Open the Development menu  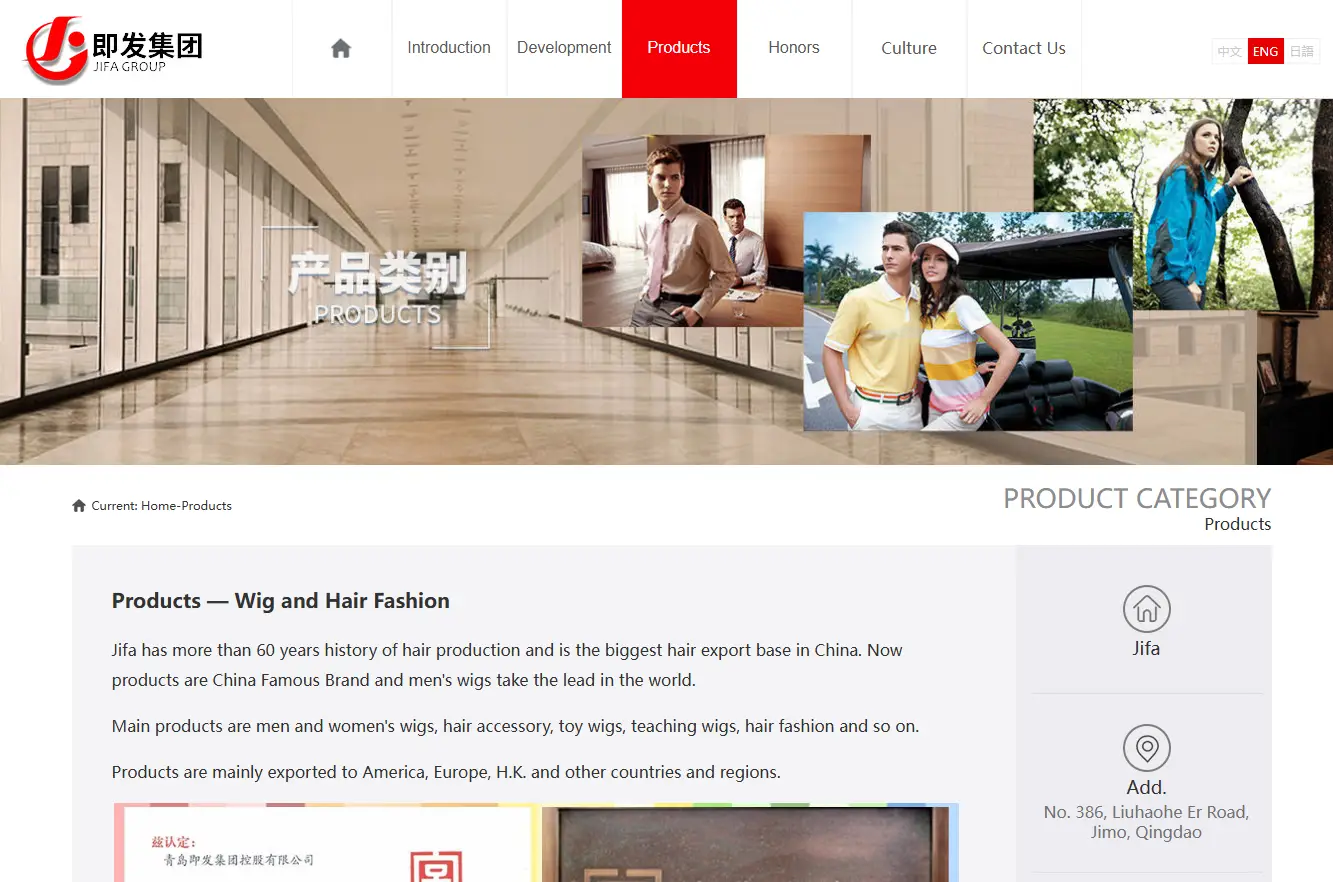point(564,48)
